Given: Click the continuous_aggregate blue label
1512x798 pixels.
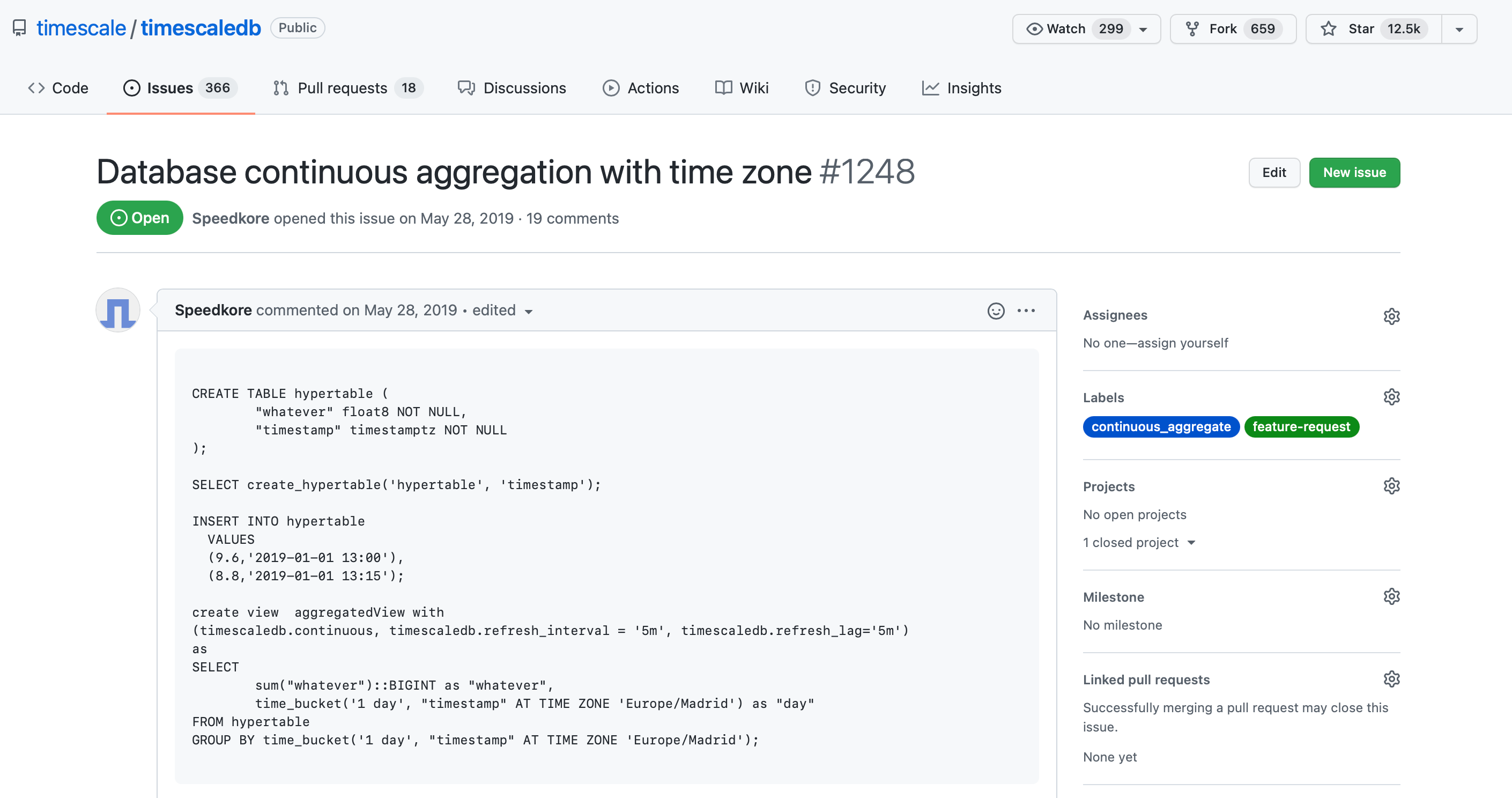Looking at the screenshot, I should click(x=1160, y=427).
